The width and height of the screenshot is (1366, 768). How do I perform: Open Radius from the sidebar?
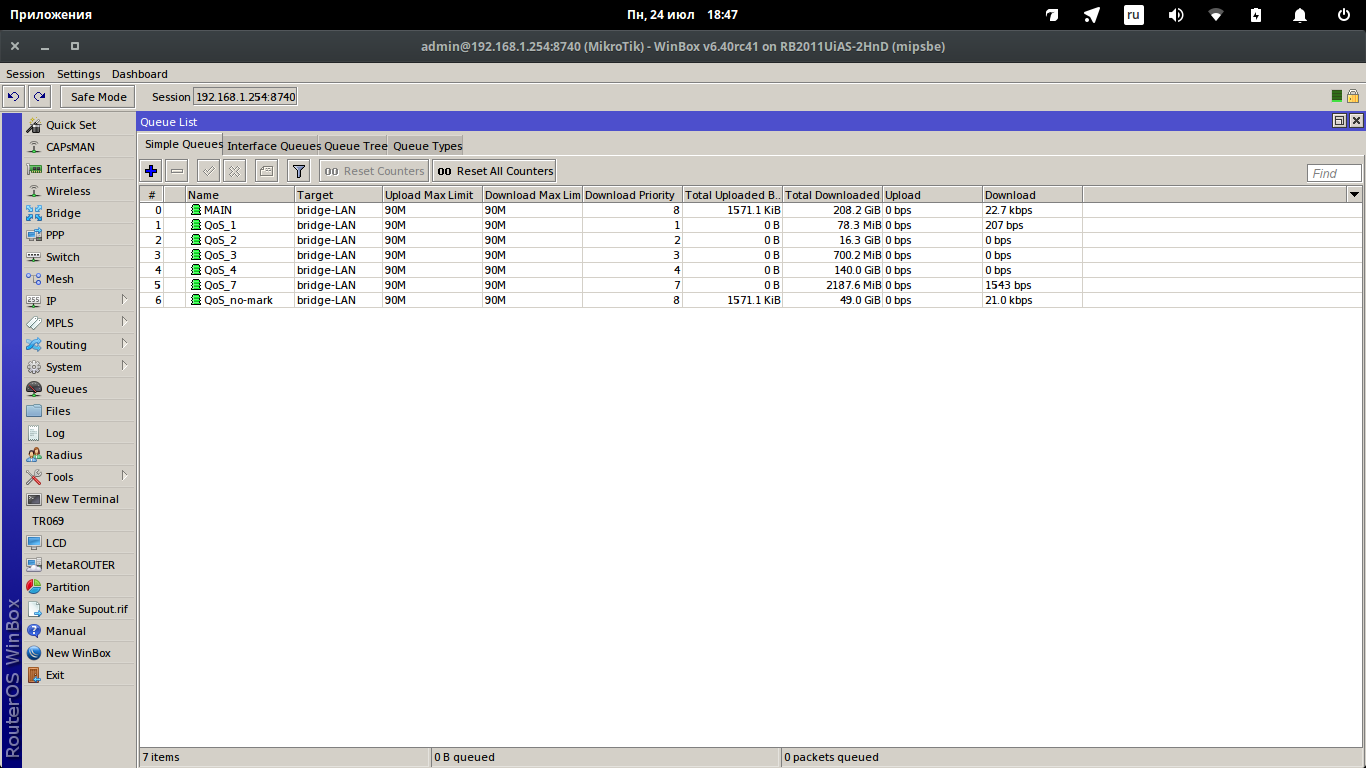[x=79, y=455]
